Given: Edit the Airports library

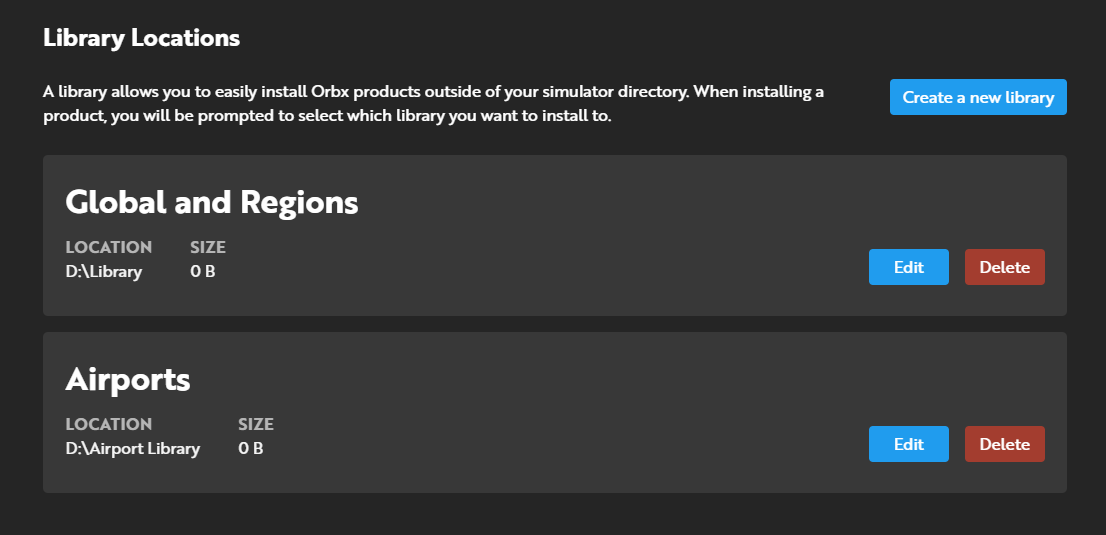Looking at the screenshot, I should [x=908, y=444].
